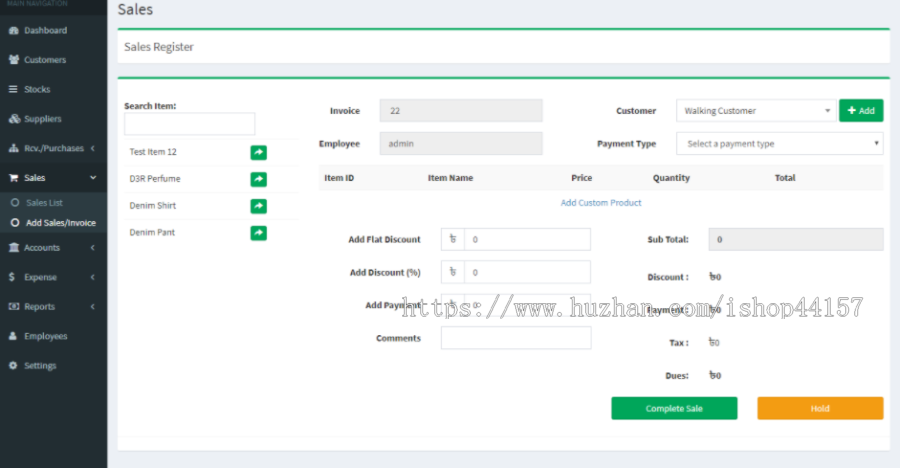
Task: Click the green Add customer button
Action: tap(861, 111)
